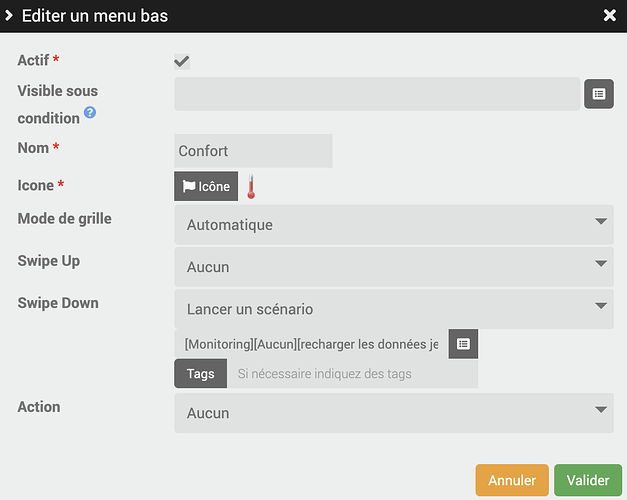Expand the Action dropdown

click(394, 413)
